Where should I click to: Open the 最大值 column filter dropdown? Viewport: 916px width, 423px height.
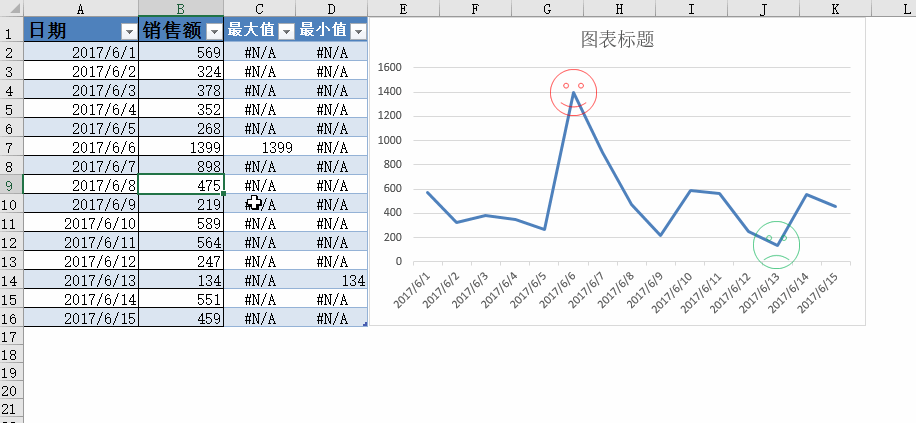coord(286,32)
